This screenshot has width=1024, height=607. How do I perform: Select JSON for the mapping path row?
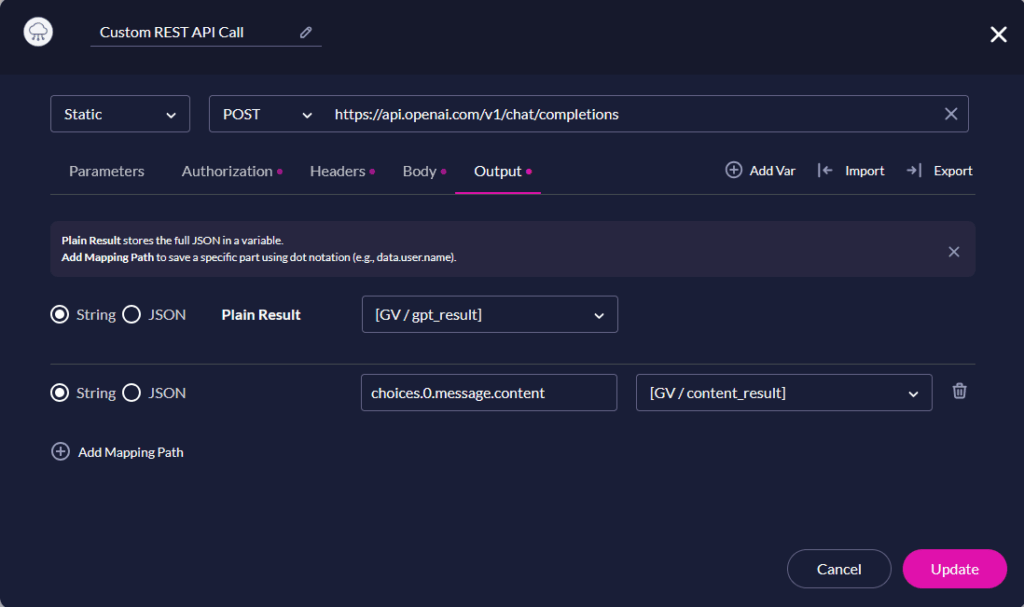(131, 392)
